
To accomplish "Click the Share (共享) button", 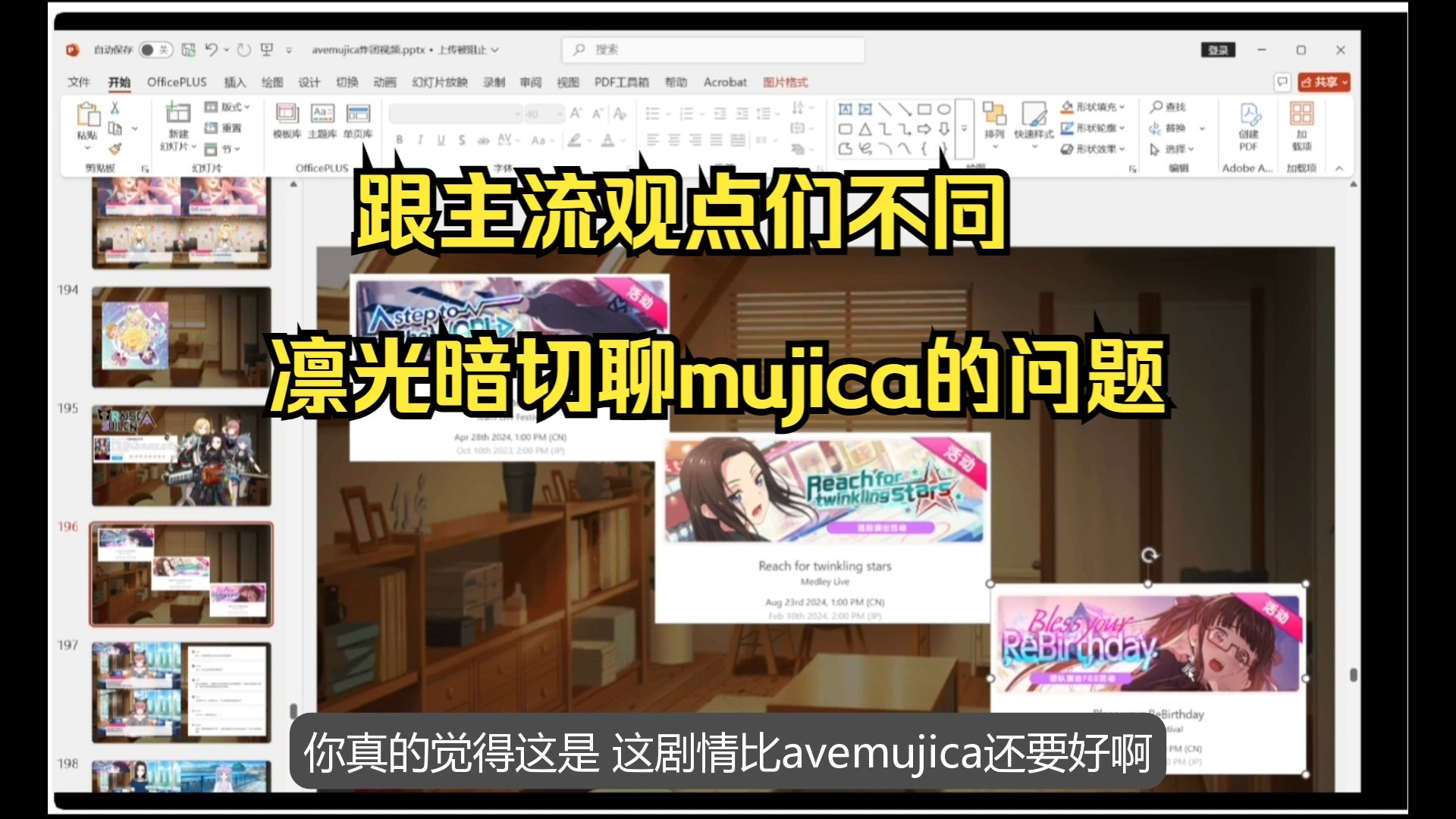I will click(x=1324, y=82).
